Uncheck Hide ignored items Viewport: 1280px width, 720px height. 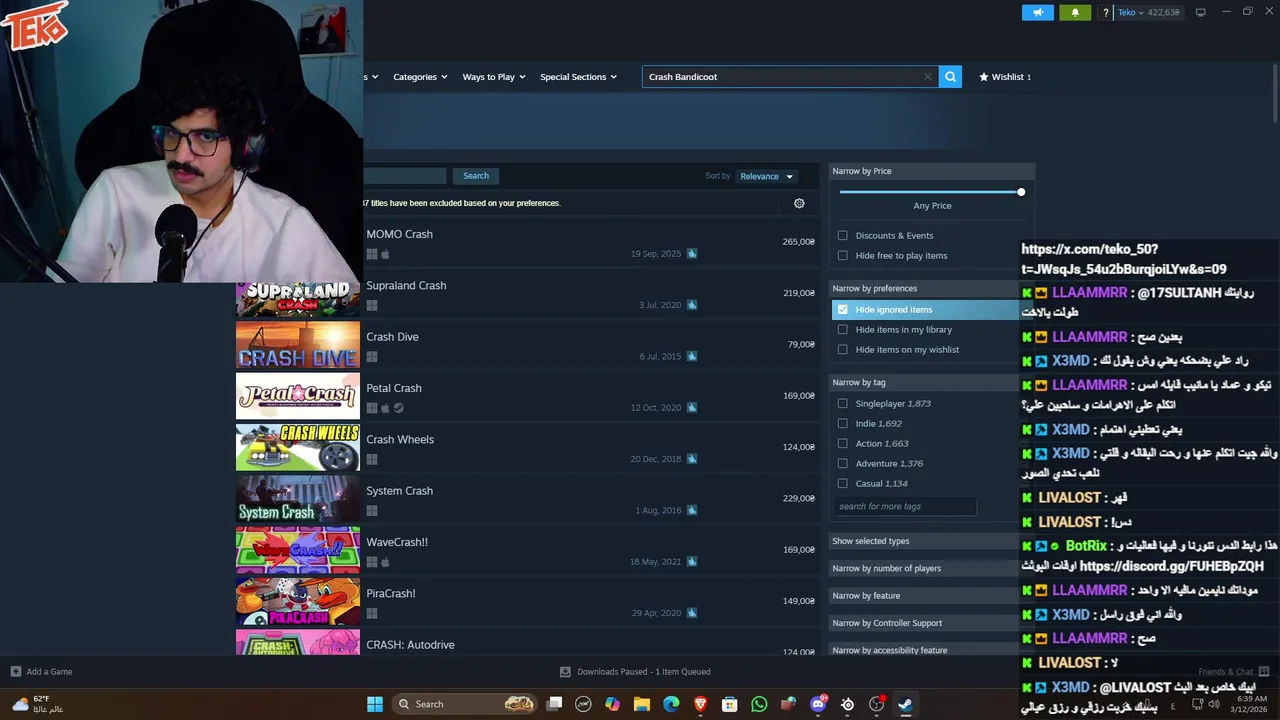tap(842, 310)
